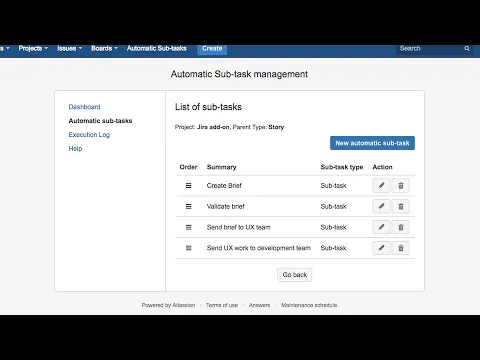Viewport: 480px width, 360px height.
Task: Select Automatic sub-tasks in the sidebar
Action: pos(100,121)
